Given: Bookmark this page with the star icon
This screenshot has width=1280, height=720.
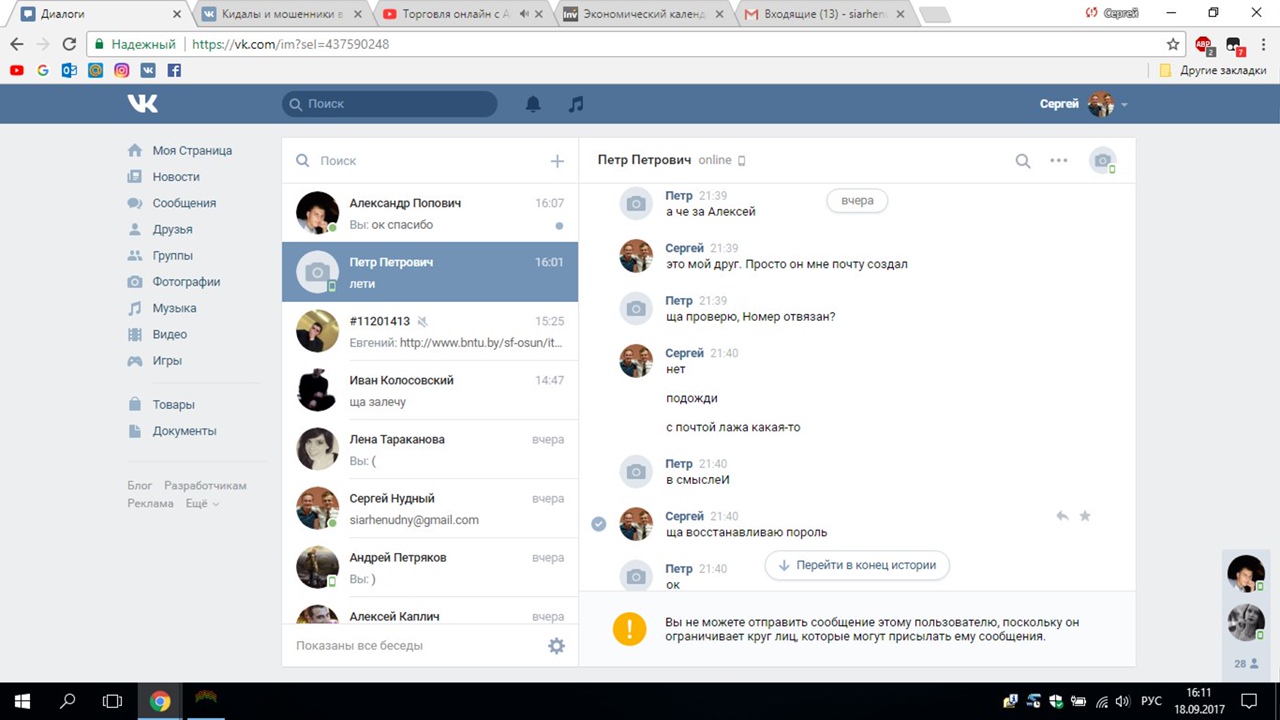Looking at the screenshot, I should 1173,44.
